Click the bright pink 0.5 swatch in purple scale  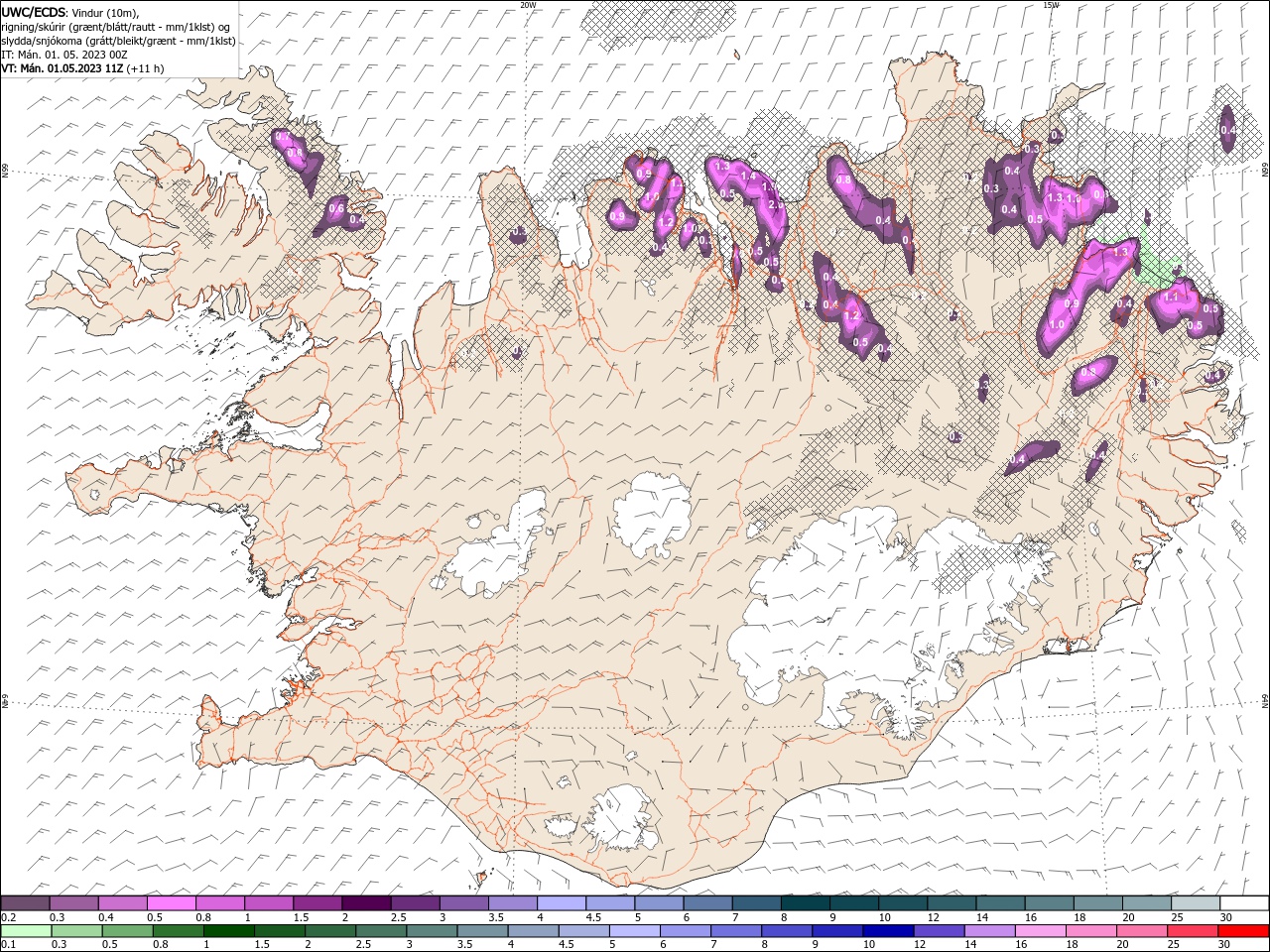click(x=171, y=903)
